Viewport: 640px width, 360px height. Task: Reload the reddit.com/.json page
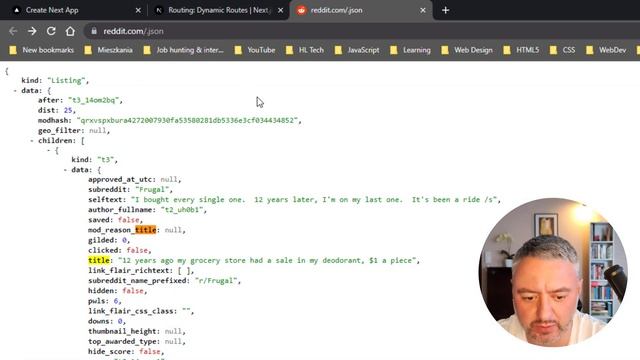point(51,31)
